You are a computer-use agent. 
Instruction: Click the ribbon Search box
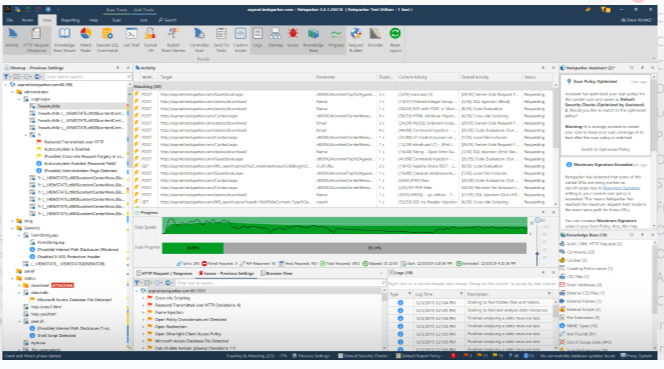coord(168,20)
